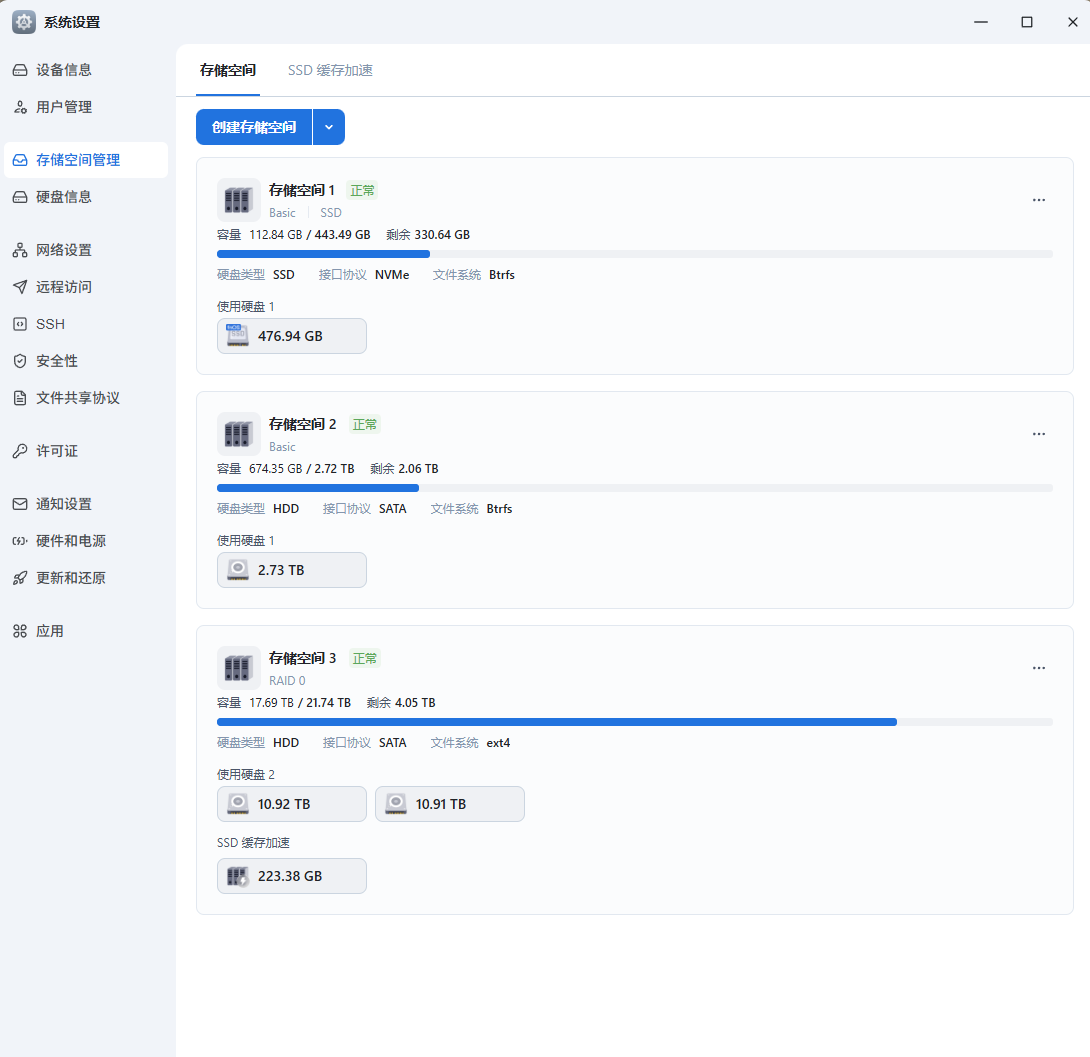Open the 安全性 settings page

56,361
